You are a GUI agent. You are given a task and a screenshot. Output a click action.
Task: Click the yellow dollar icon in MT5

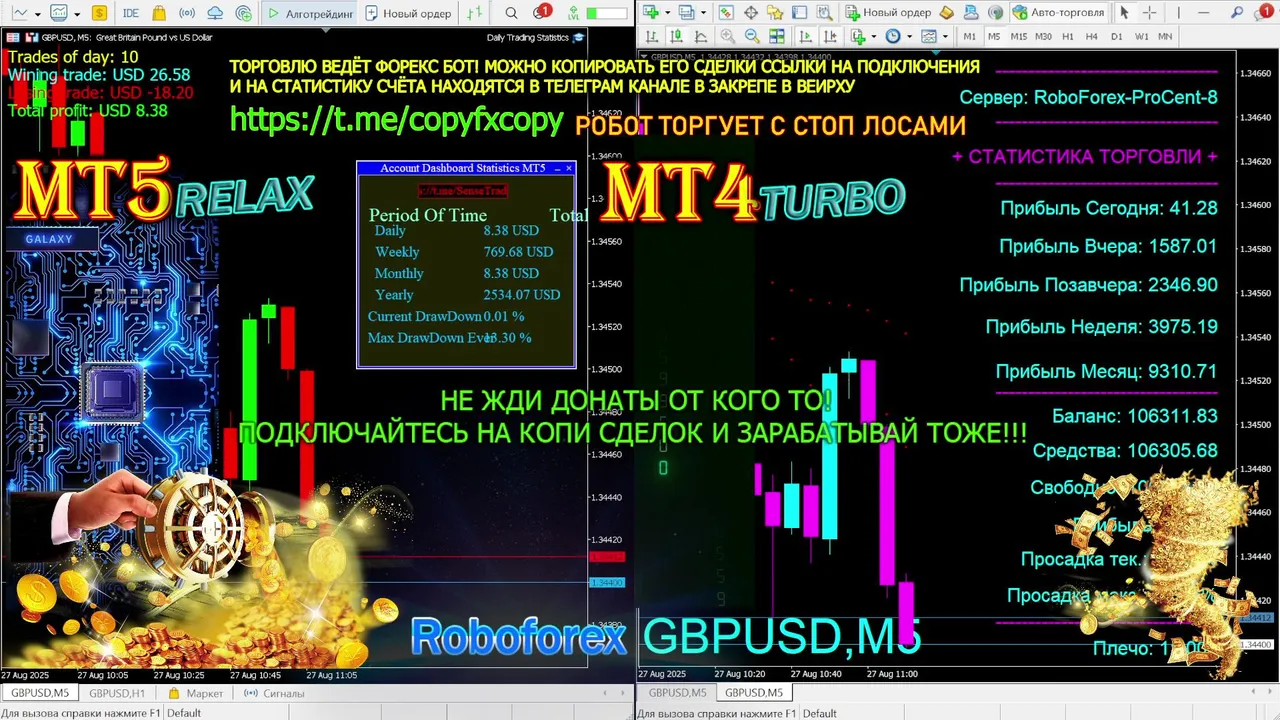tap(99, 13)
